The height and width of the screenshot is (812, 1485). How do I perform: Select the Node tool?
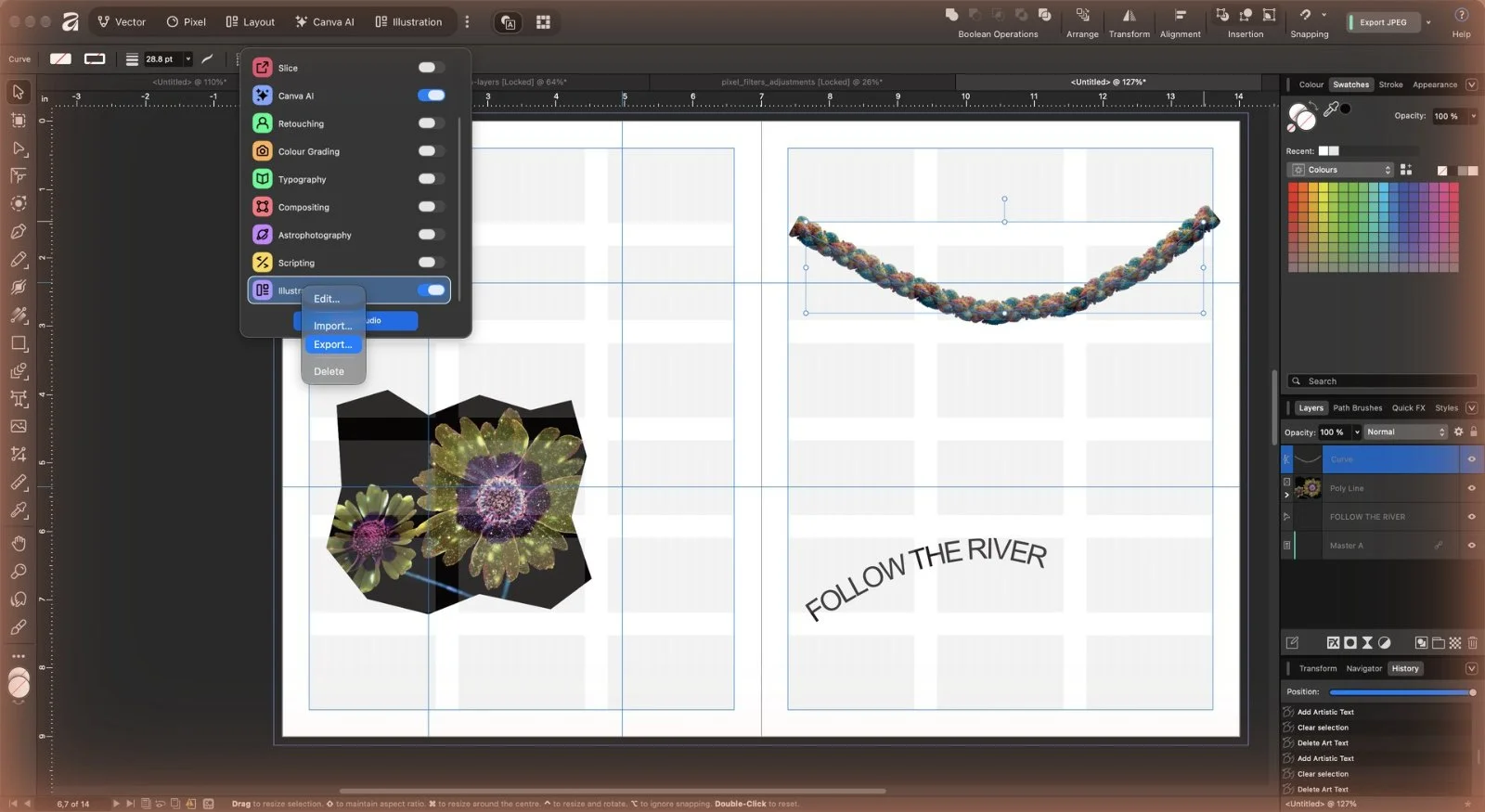(x=18, y=148)
